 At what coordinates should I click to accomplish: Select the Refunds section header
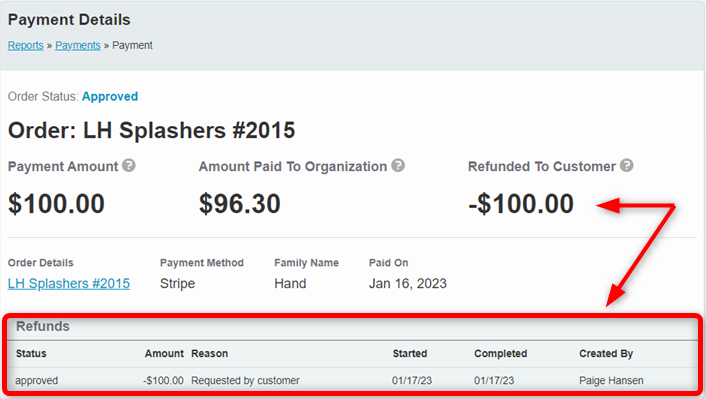click(x=43, y=326)
